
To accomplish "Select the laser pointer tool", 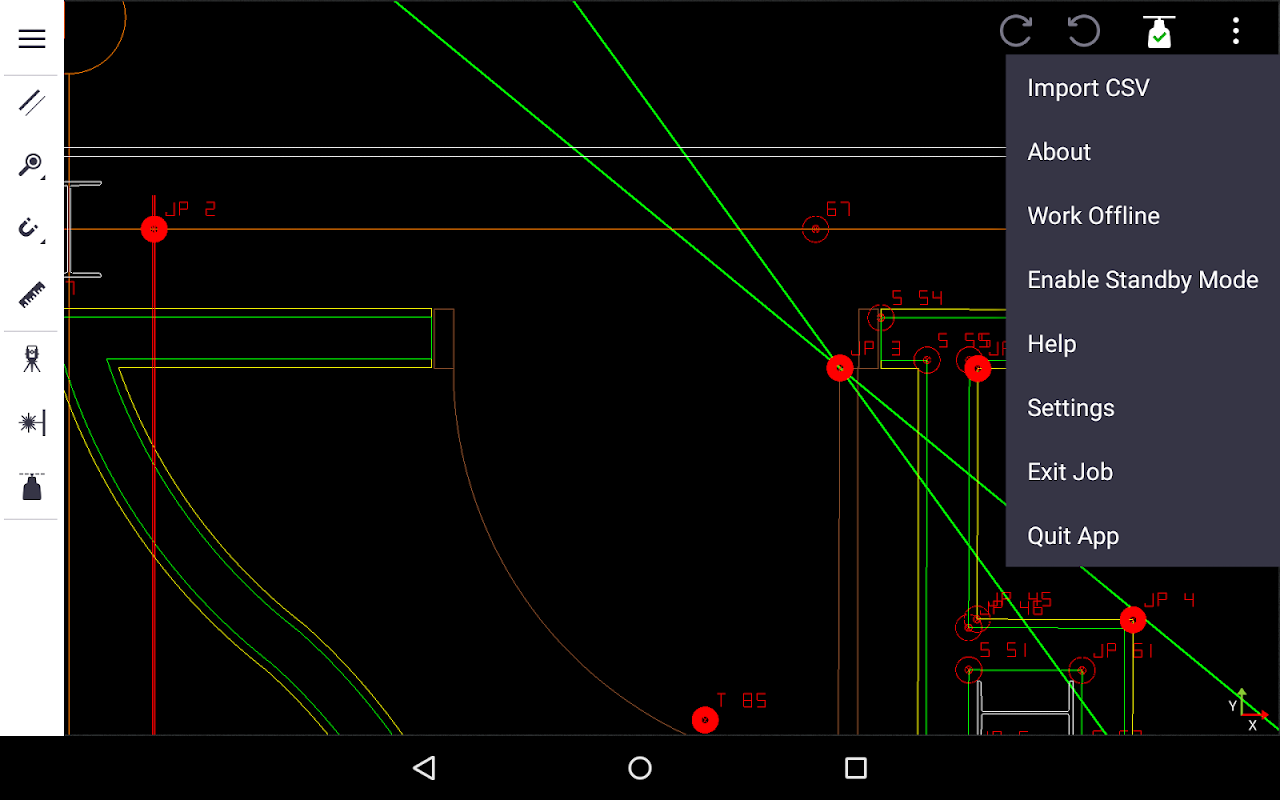I will (32, 423).
